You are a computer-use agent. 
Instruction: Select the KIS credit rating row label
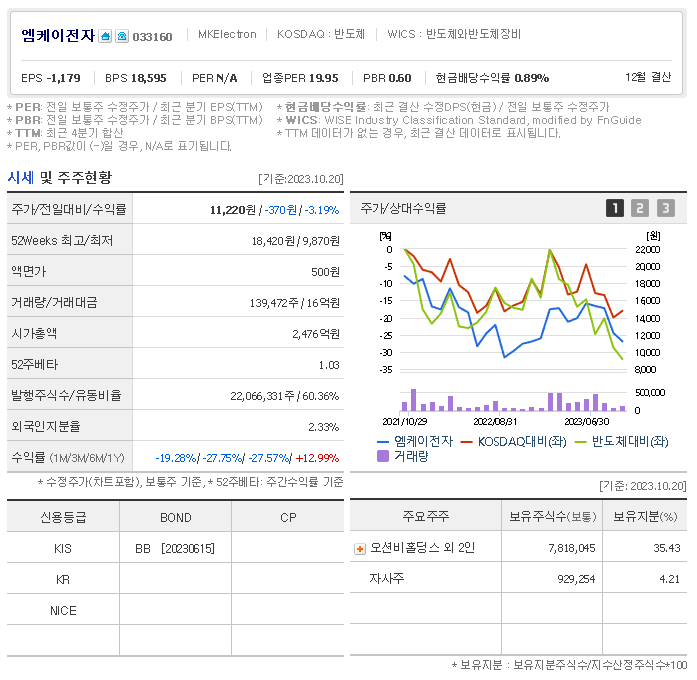click(63, 549)
